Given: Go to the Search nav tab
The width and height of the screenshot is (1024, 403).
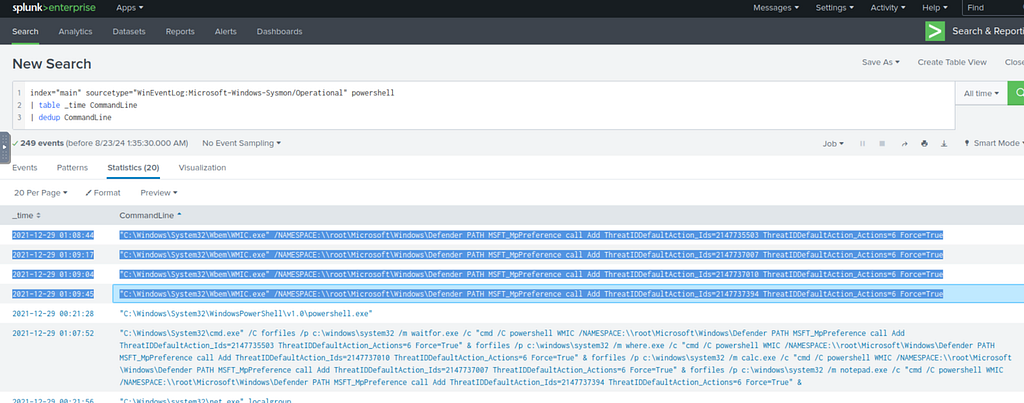Looking at the screenshot, I should [25, 31].
